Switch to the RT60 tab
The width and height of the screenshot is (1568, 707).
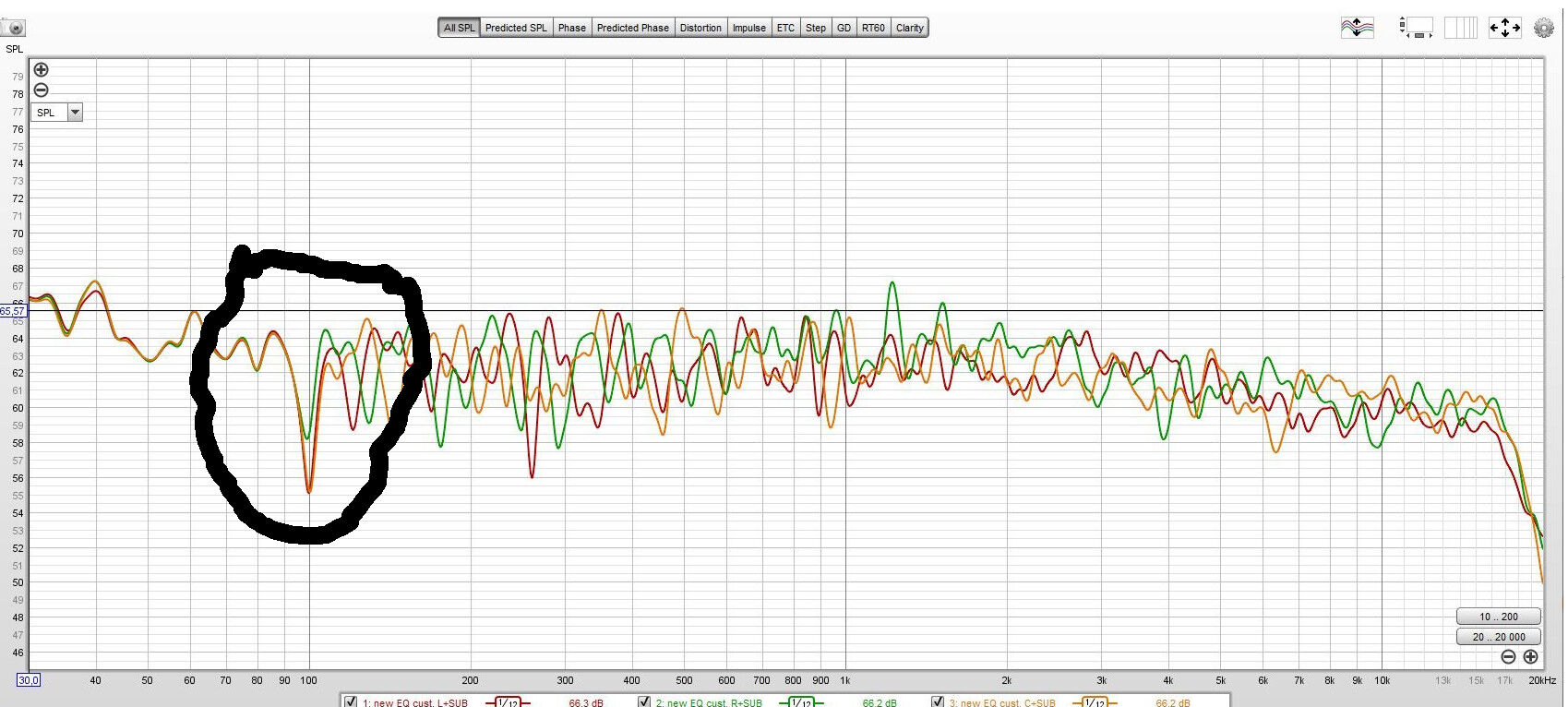pos(873,28)
